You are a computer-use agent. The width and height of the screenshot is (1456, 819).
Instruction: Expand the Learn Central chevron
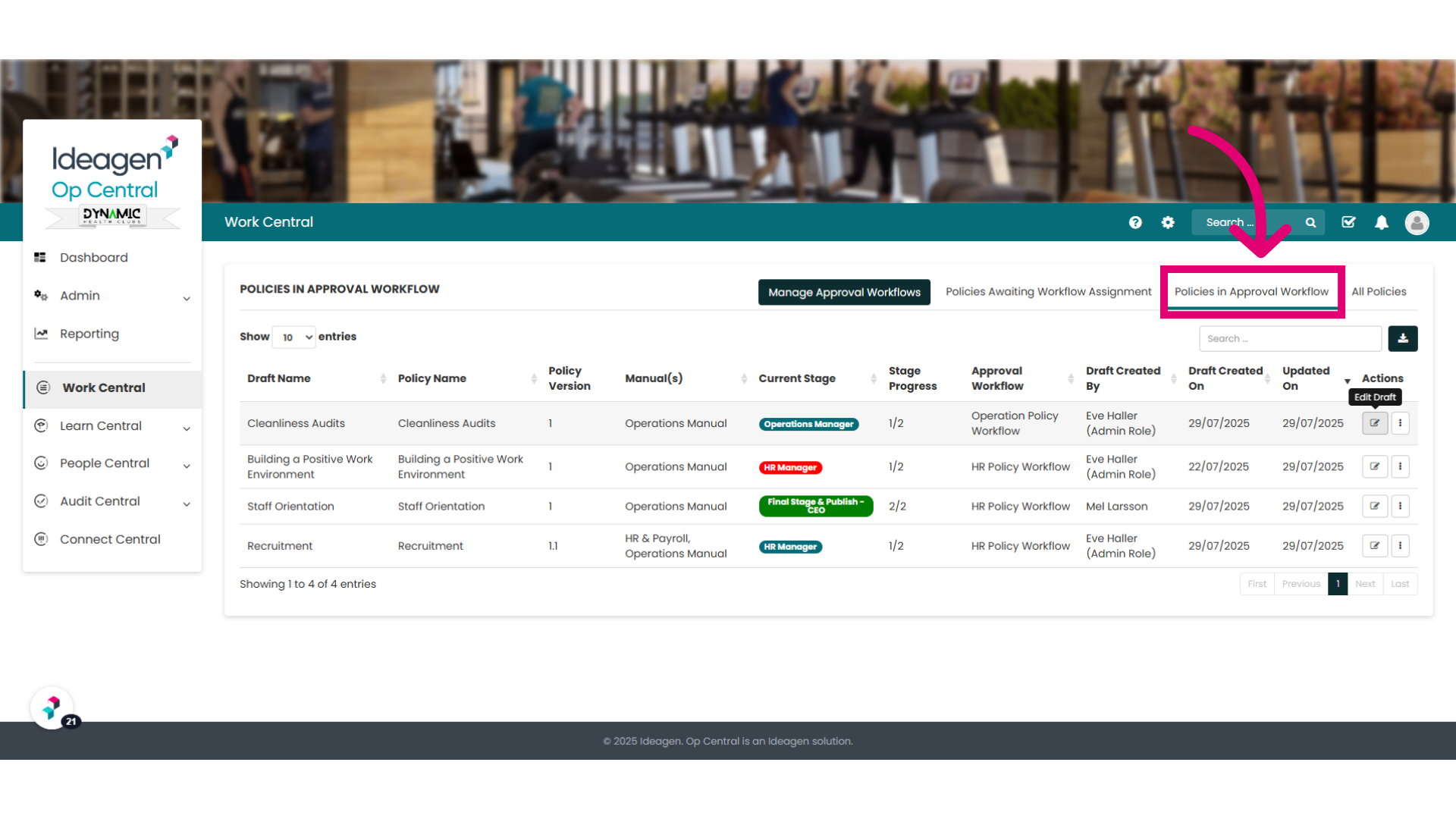187,428
